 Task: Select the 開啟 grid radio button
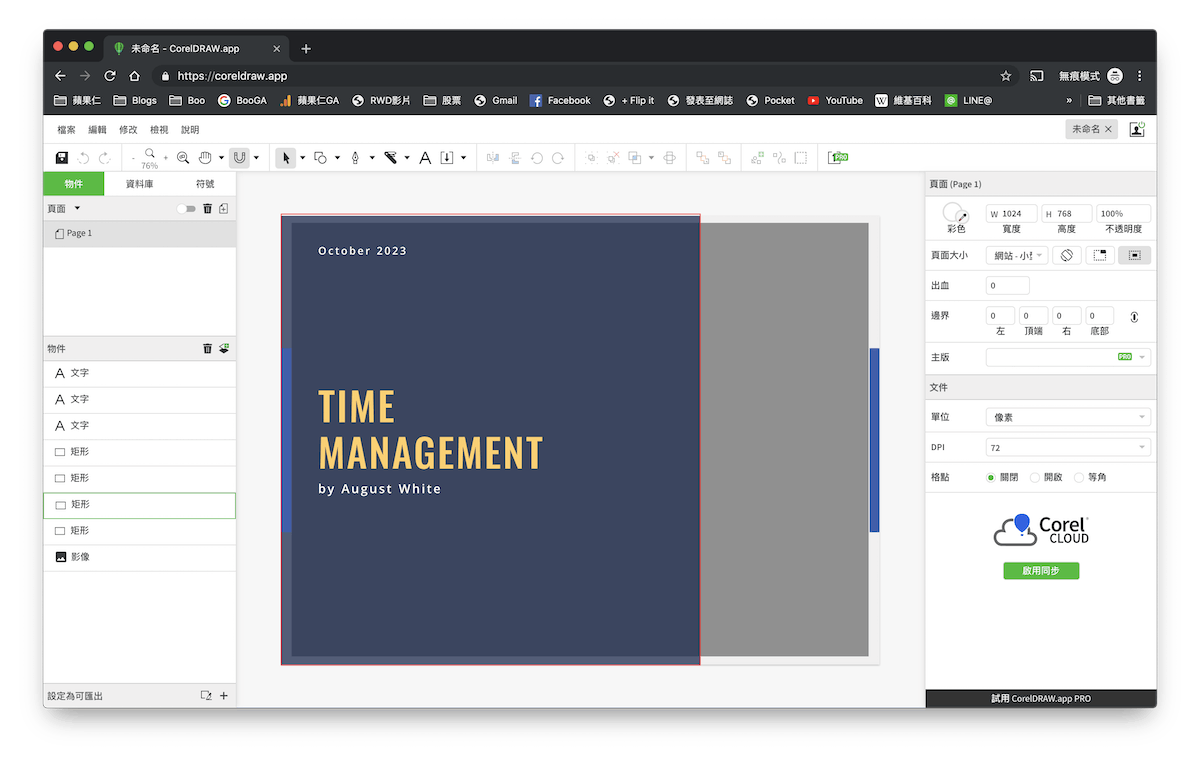pos(1035,477)
